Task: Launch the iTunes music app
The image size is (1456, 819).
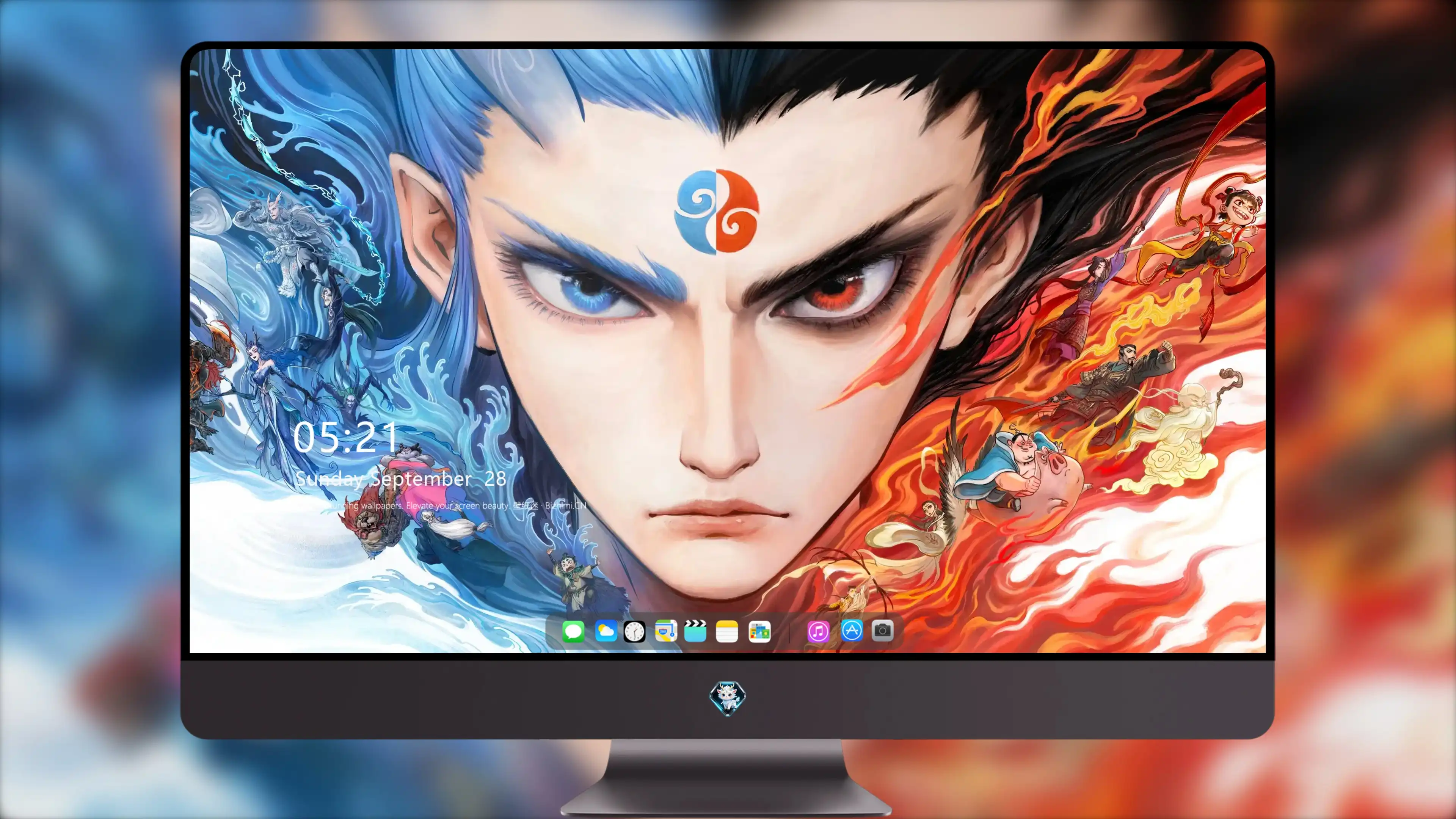Action: 819,631
